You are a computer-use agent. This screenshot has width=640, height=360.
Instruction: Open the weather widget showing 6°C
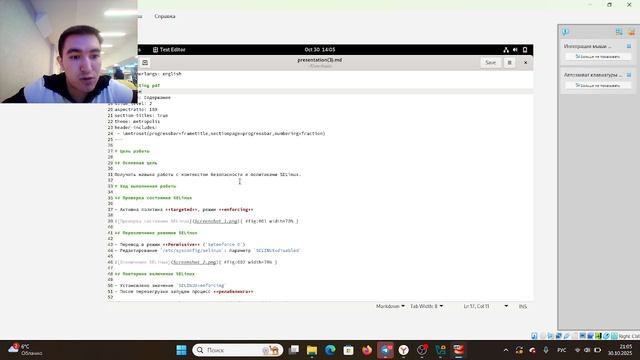[26, 350]
